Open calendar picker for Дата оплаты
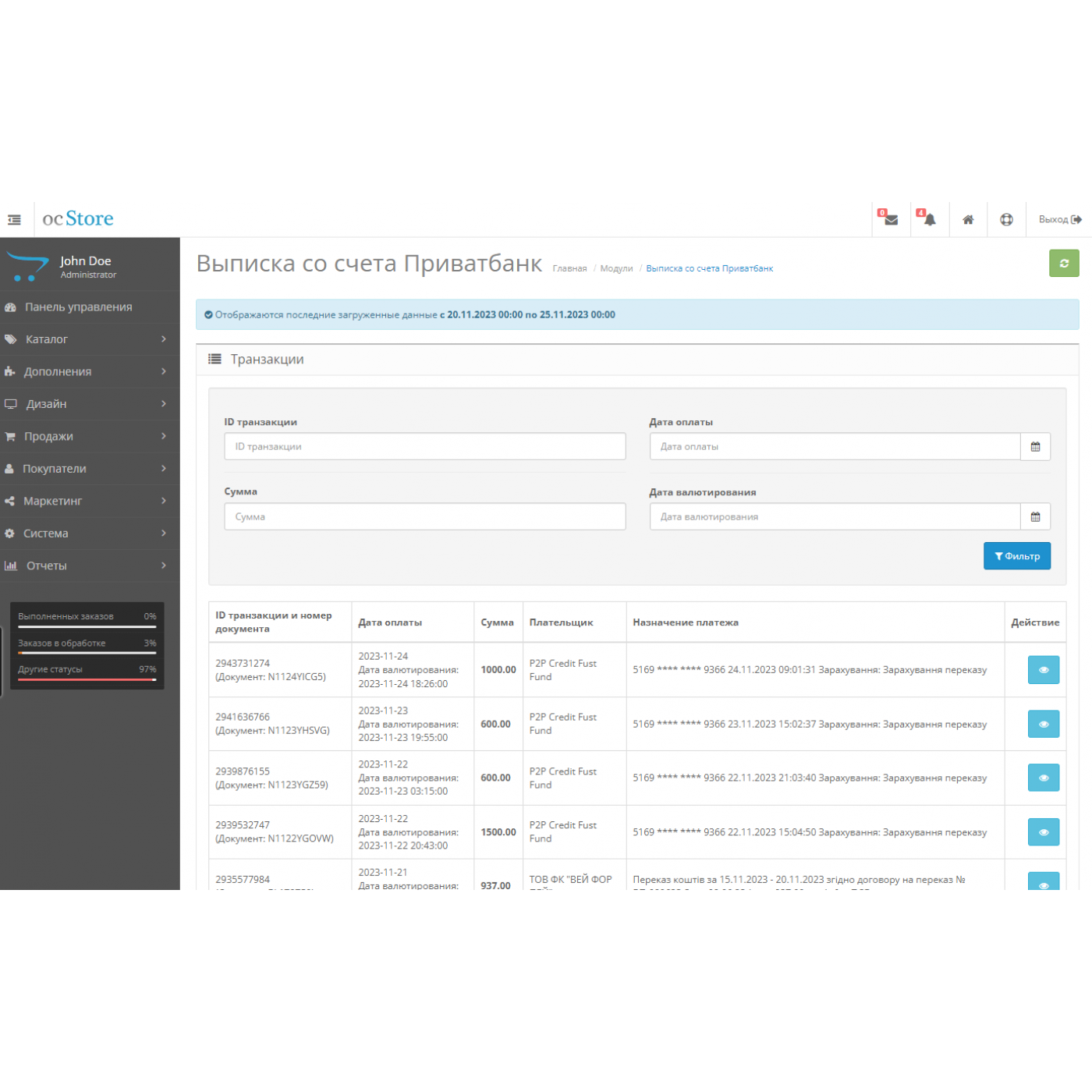 1035,447
